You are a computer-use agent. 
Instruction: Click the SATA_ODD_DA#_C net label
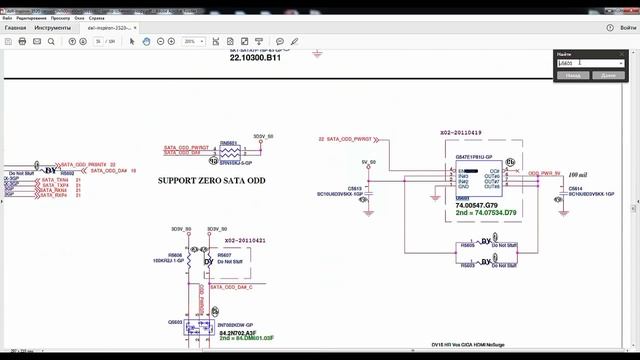pos(231,287)
